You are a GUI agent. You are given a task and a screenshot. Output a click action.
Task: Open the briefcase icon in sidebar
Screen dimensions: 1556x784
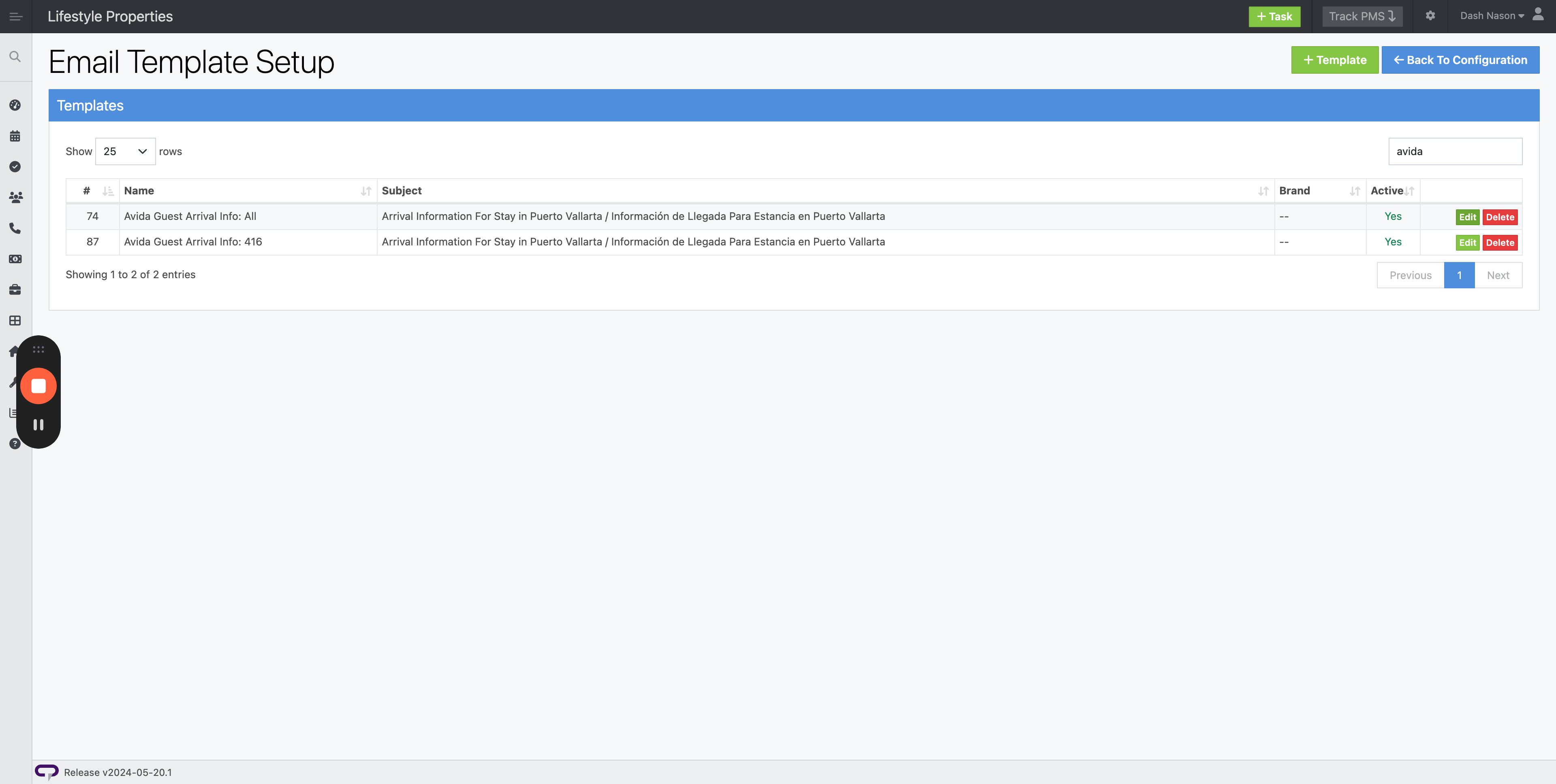coord(15,290)
